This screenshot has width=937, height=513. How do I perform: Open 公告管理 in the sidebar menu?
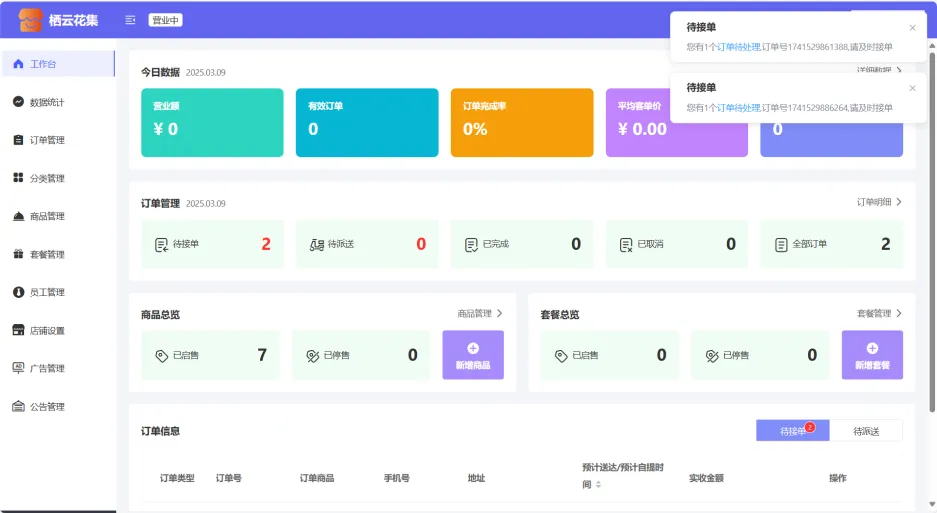click(46, 406)
